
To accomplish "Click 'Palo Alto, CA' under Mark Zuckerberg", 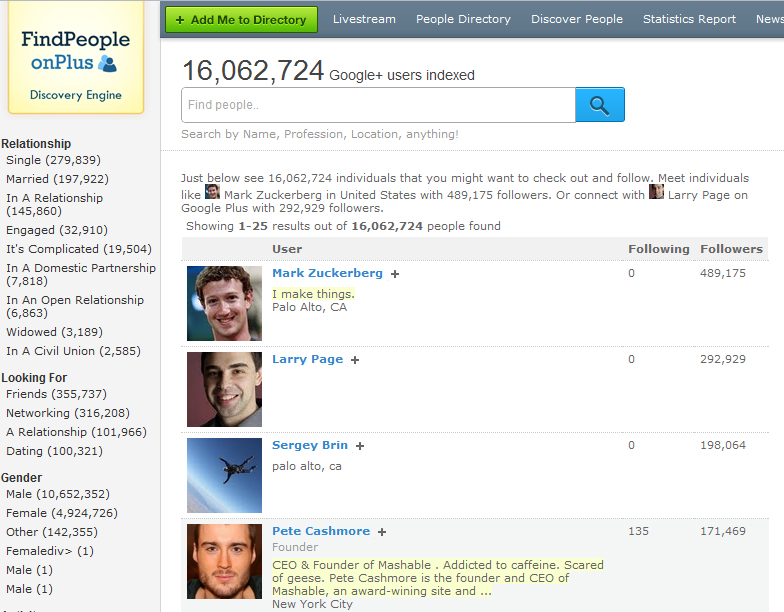I will pyautogui.click(x=310, y=307).
